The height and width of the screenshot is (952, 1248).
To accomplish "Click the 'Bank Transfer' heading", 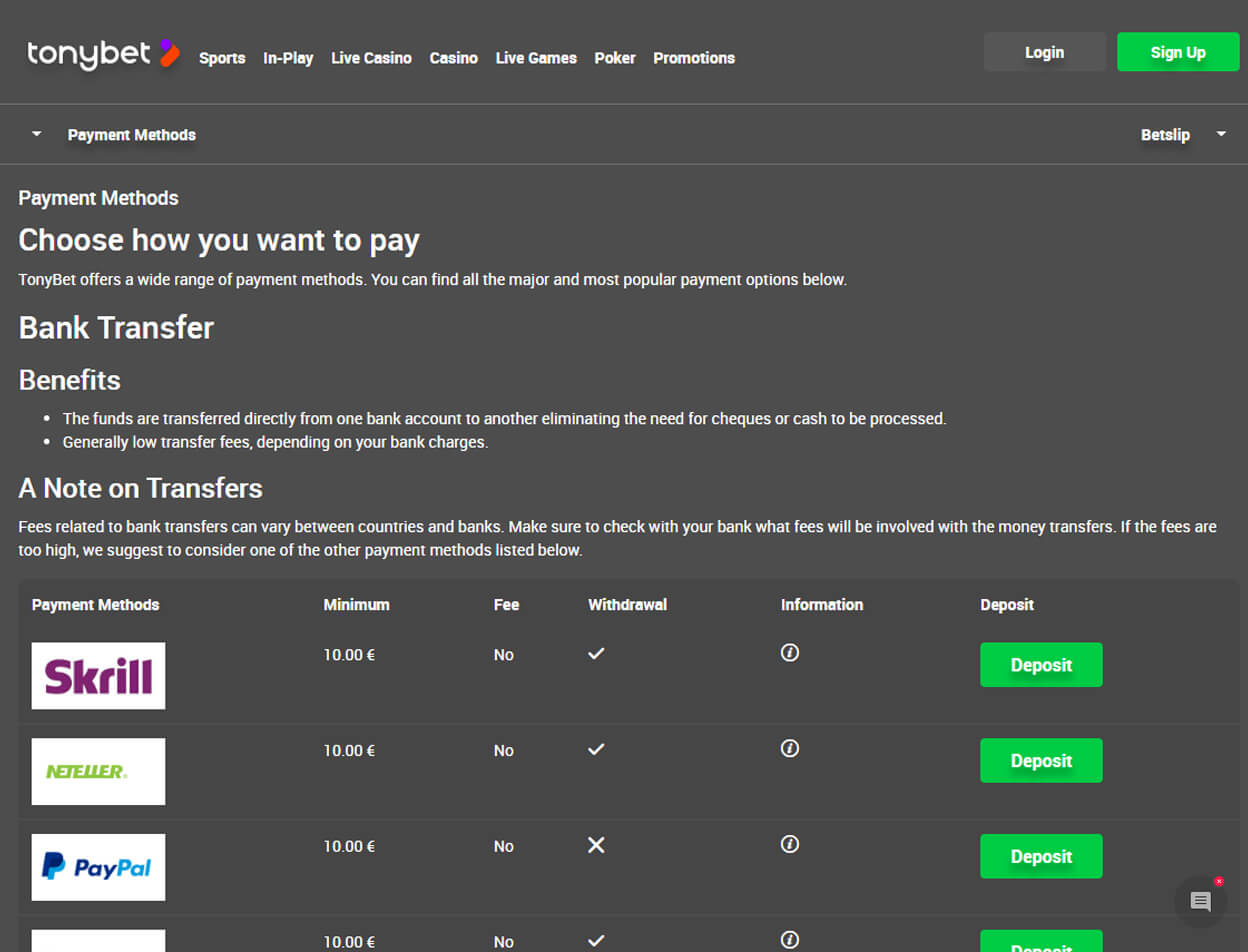I will coord(116,328).
